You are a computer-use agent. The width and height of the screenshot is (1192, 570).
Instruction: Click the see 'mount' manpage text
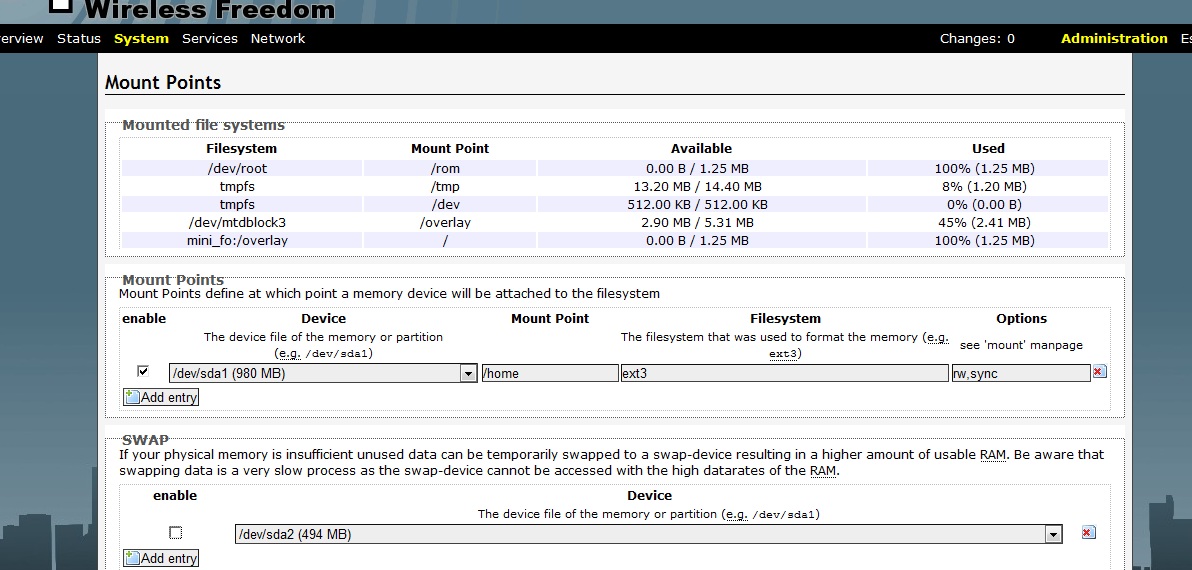(1021, 345)
